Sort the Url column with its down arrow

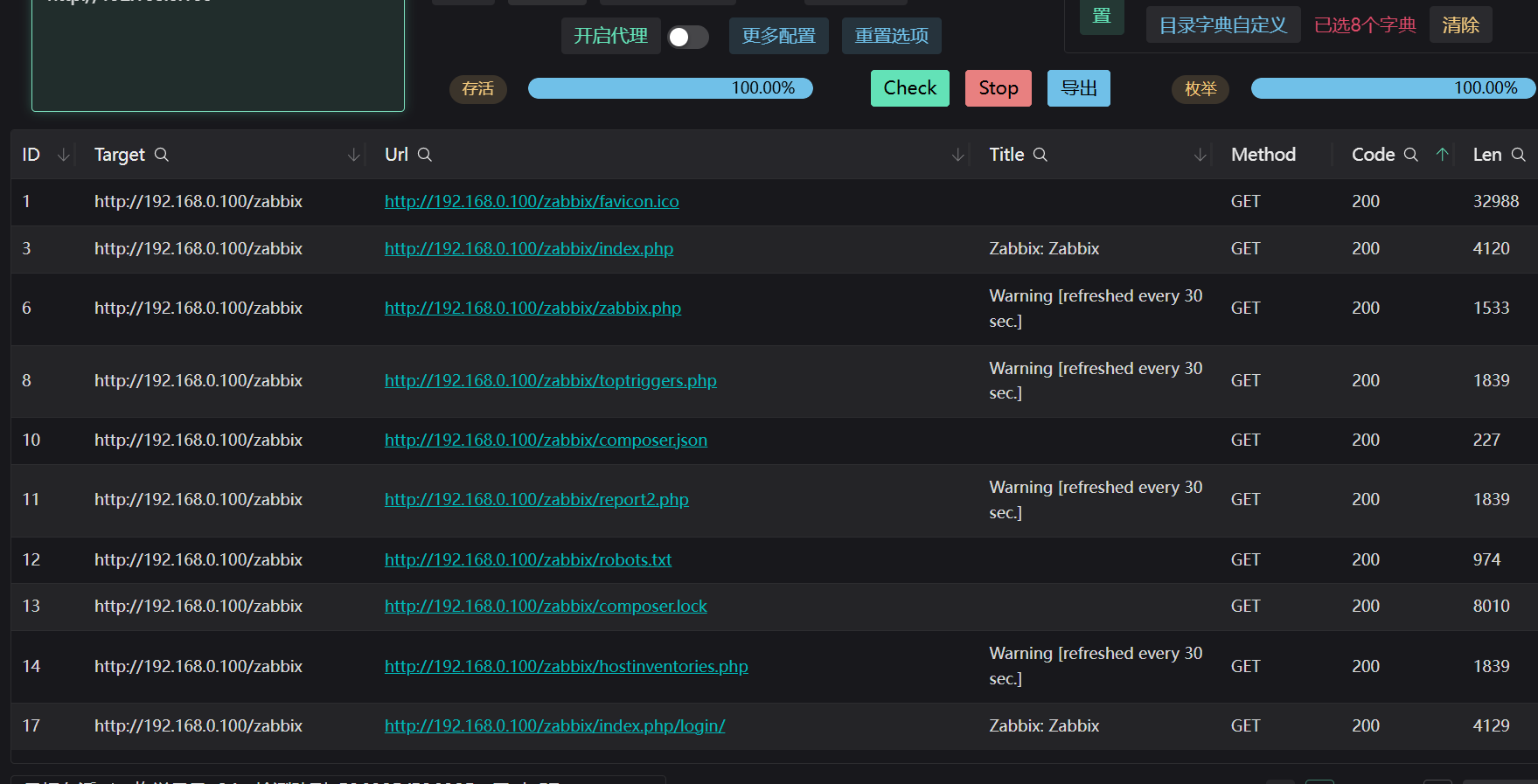958,155
